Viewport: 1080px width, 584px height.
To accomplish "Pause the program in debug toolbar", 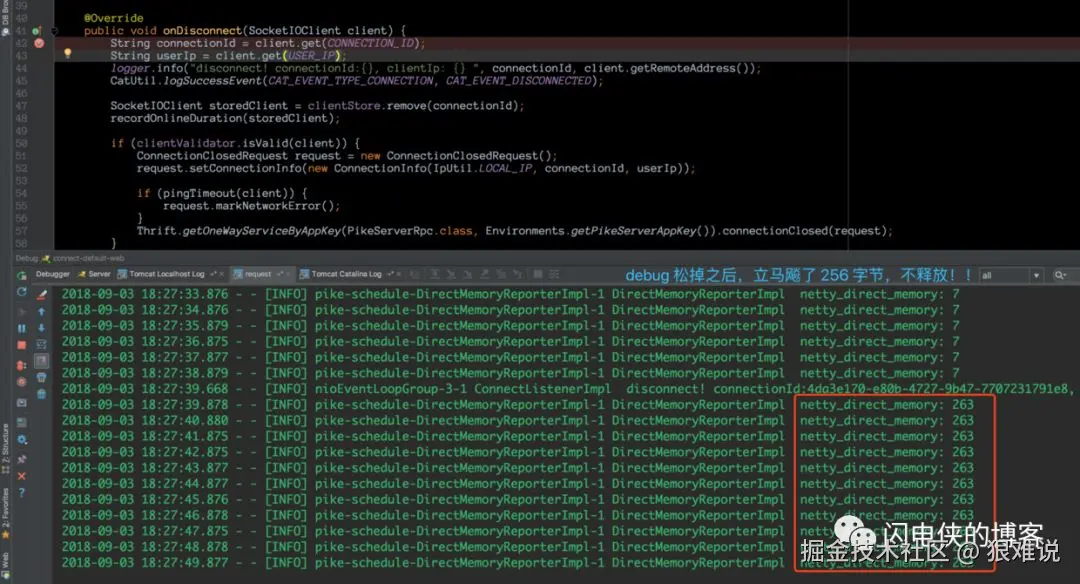I will 21,328.
